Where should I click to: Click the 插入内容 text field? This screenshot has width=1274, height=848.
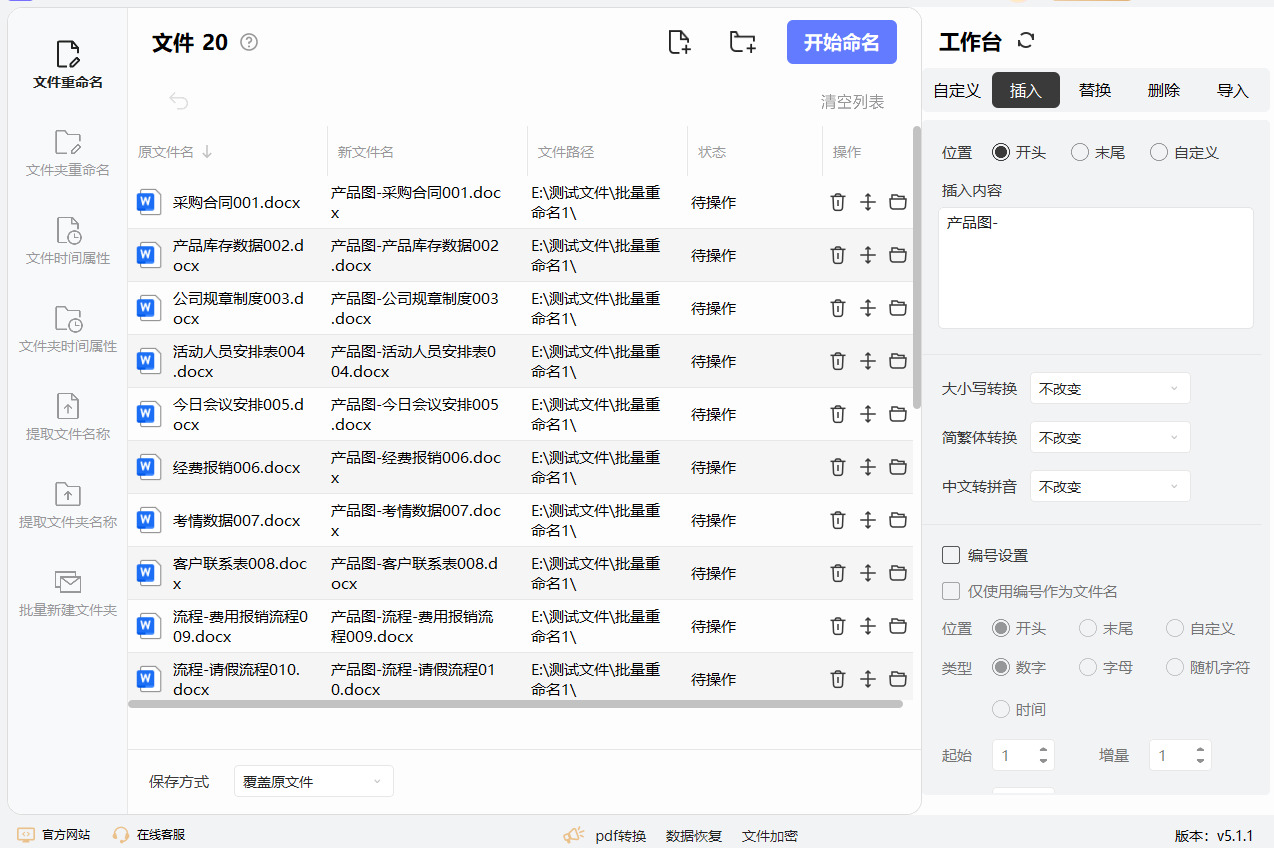click(1095, 267)
